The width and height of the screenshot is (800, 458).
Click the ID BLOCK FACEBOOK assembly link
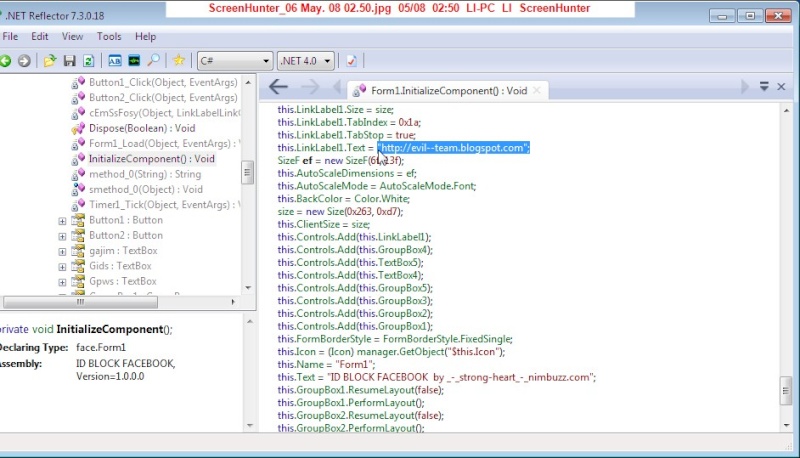pos(126,363)
